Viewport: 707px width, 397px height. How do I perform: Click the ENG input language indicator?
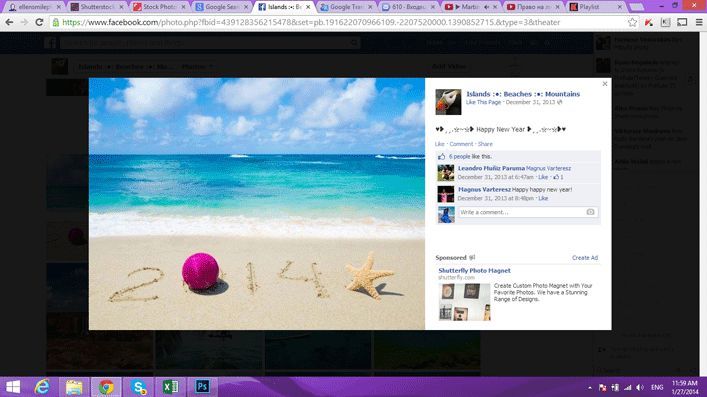657,388
